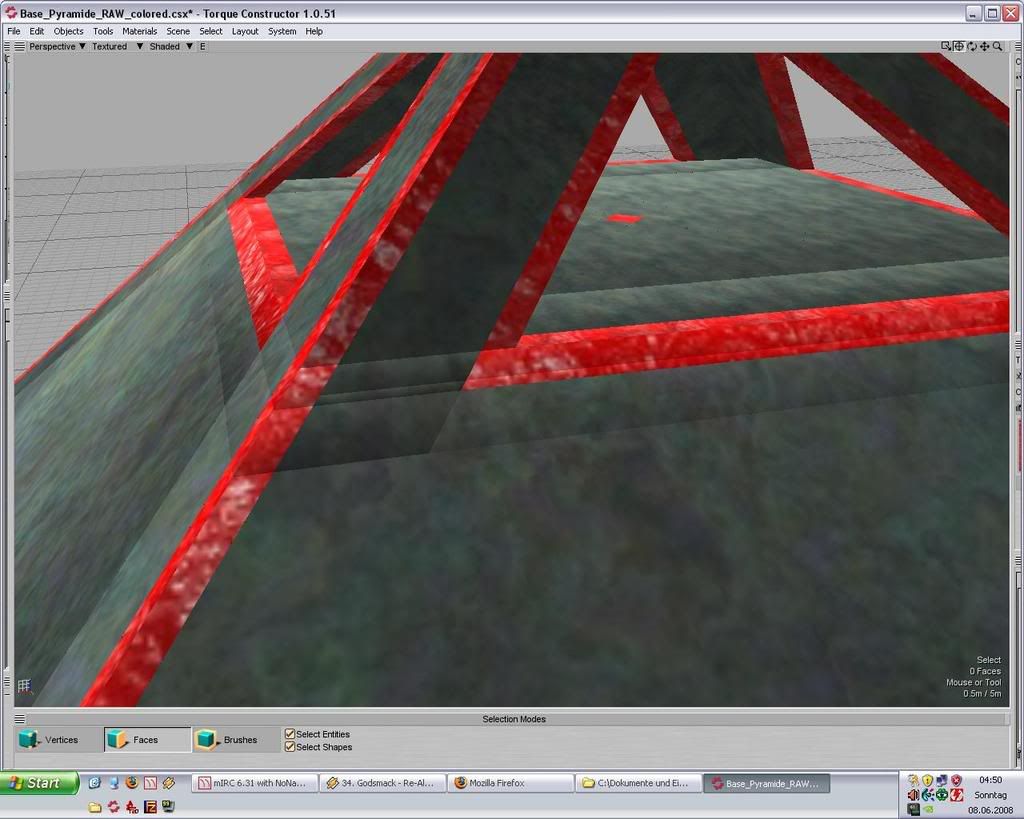Click the Selection Modes panel header
Screen dimensions: 1024x819
(513, 719)
